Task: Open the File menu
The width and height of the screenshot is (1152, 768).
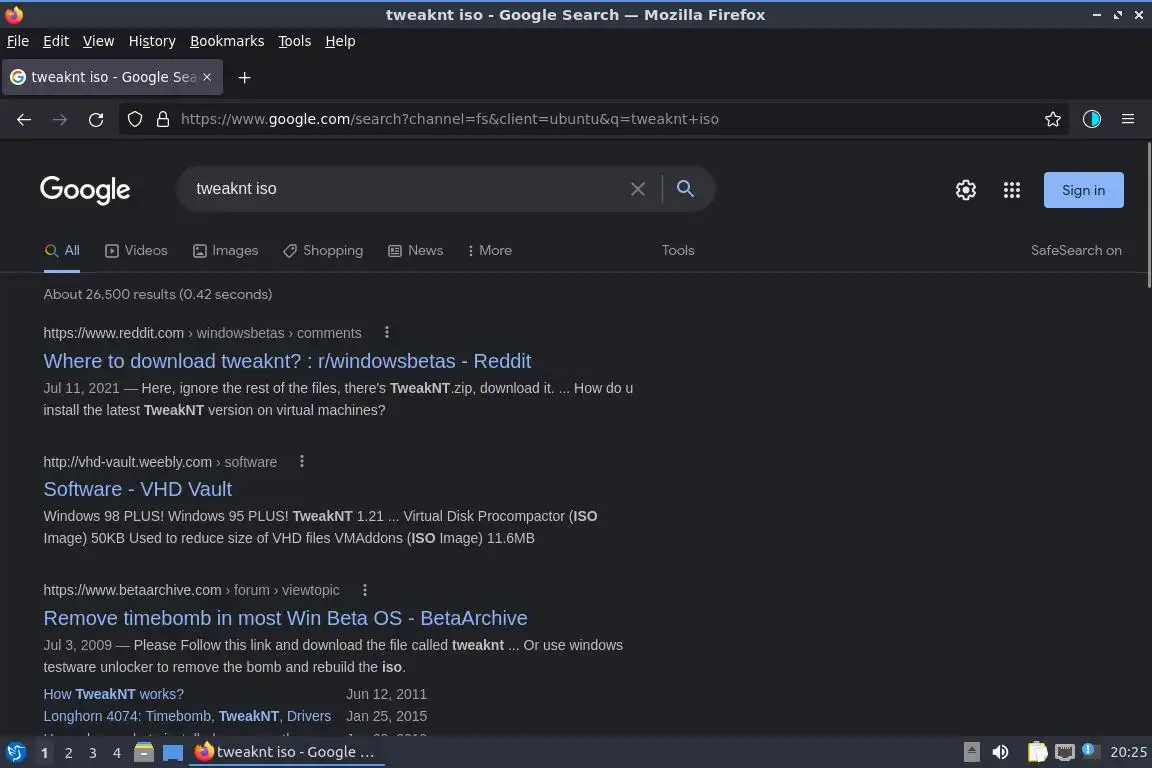Action: click(x=18, y=41)
